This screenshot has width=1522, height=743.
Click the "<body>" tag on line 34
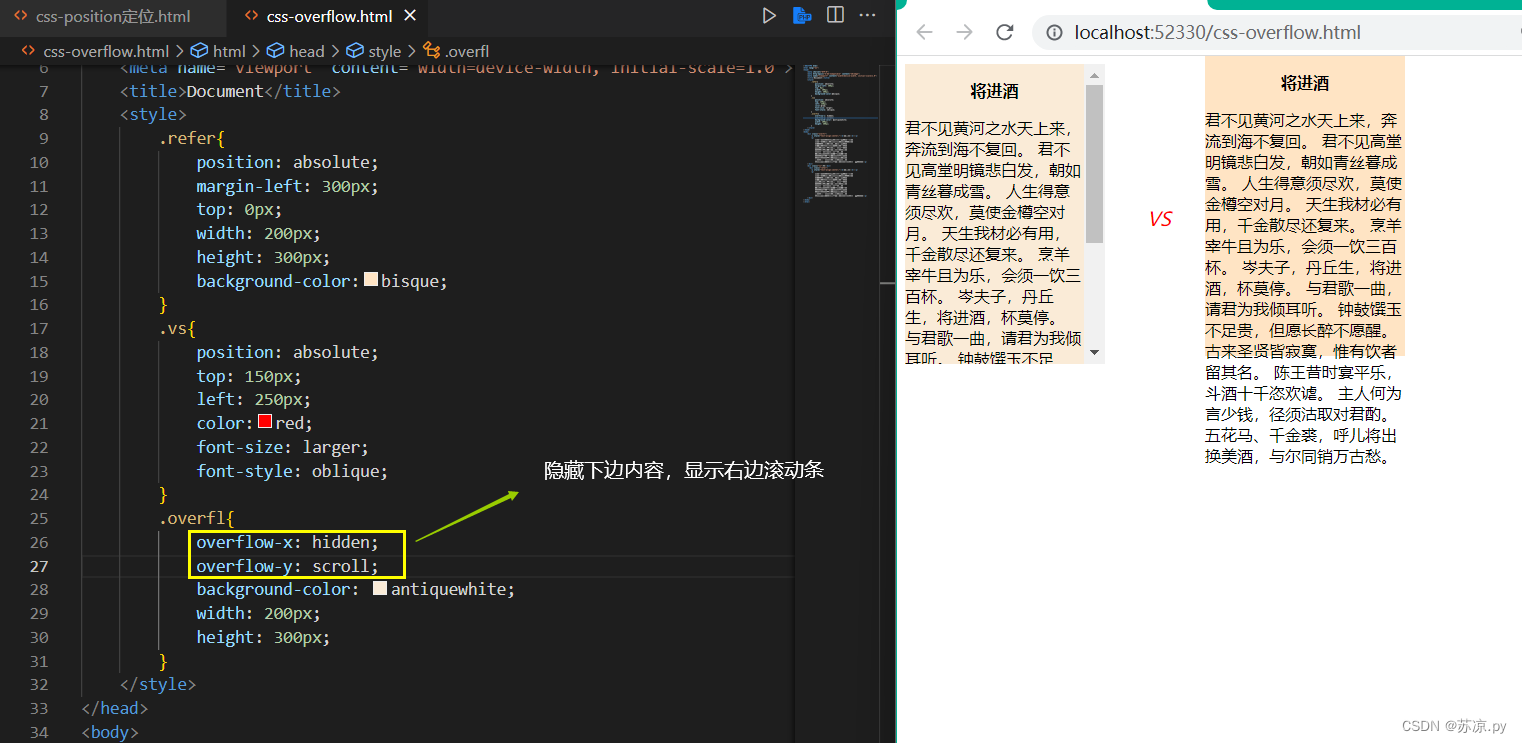110,732
